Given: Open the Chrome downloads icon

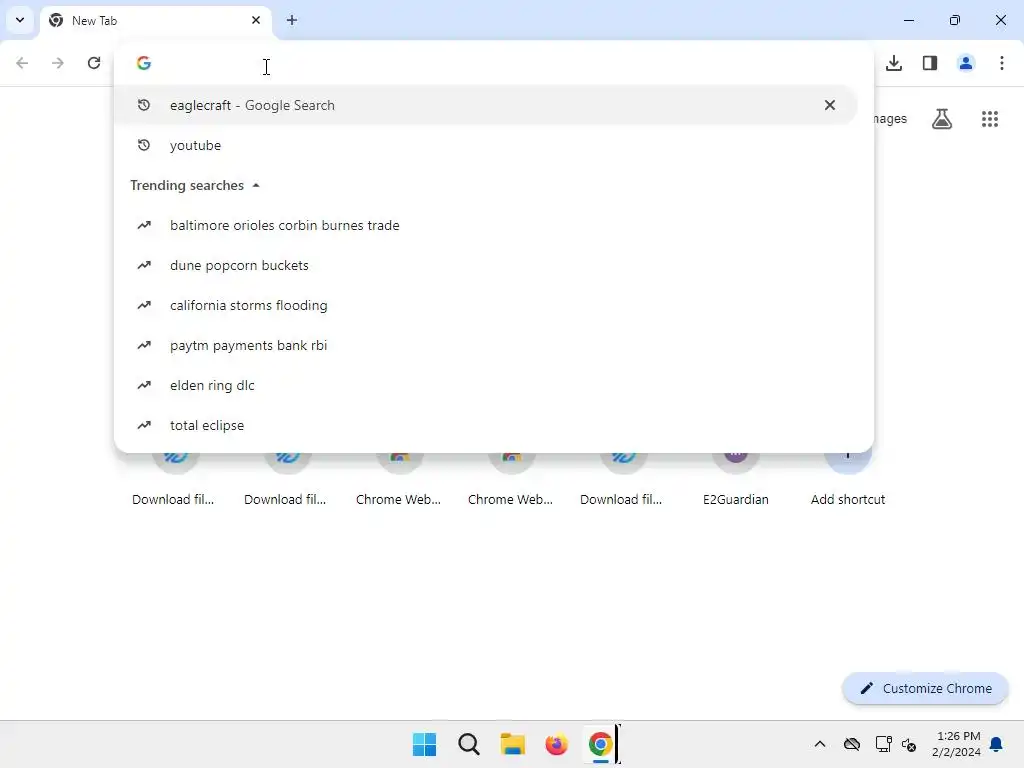Looking at the screenshot, I should click(894, 63).
